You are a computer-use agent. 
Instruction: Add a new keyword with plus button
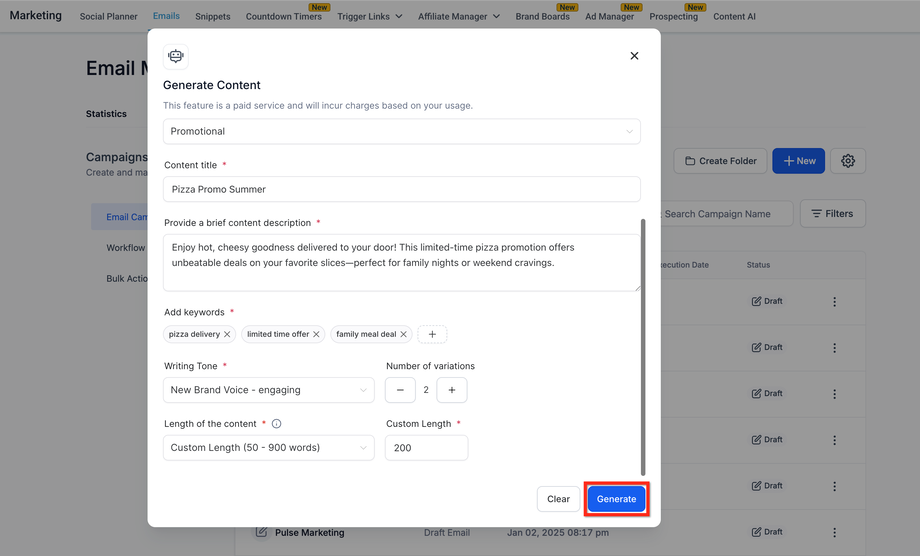pyautogui.click(x=432, y=334)
